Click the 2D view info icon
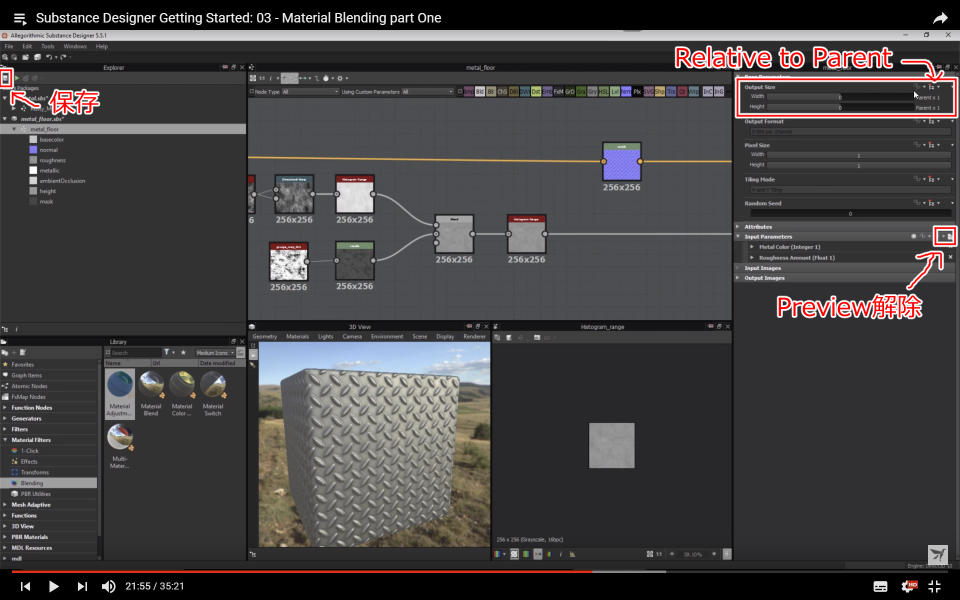This screenshot has height=600, width=960. click(x=560, y=554)
